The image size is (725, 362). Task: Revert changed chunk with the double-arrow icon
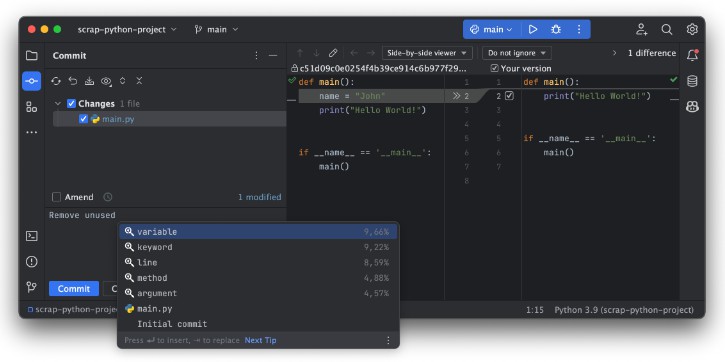[x=456, y=96]
